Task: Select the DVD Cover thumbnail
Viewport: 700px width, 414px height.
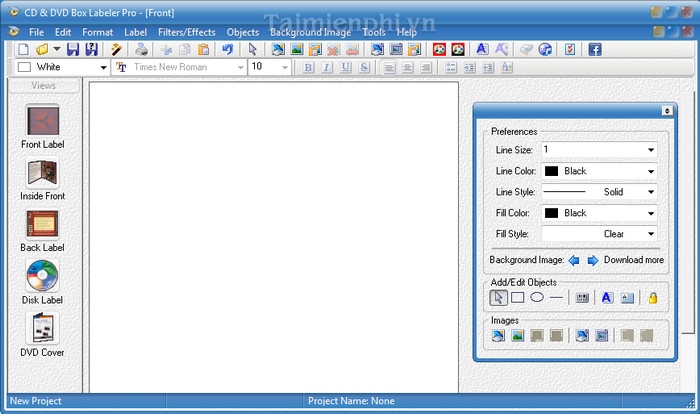Action: [42, 328]
